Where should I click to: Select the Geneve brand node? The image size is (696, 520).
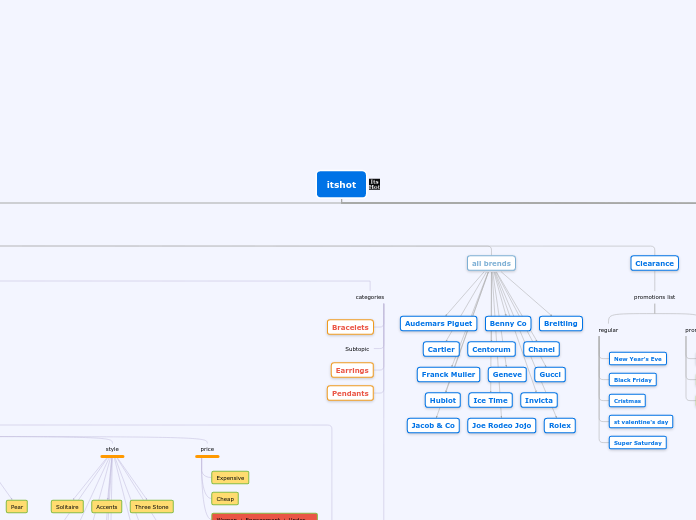pyautogui.click(x=507, y=374)
